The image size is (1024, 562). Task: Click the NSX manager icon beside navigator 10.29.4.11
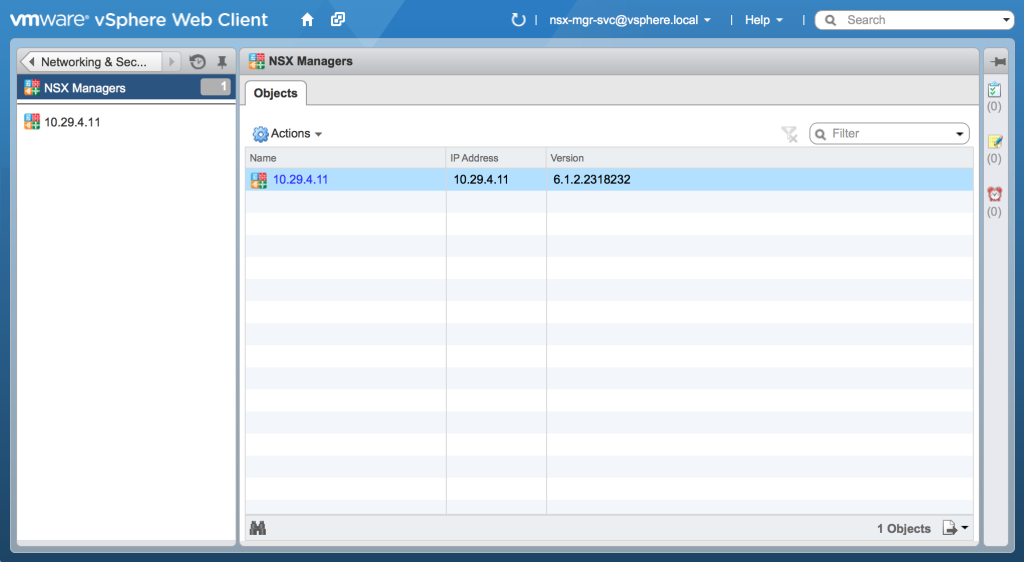32,121
